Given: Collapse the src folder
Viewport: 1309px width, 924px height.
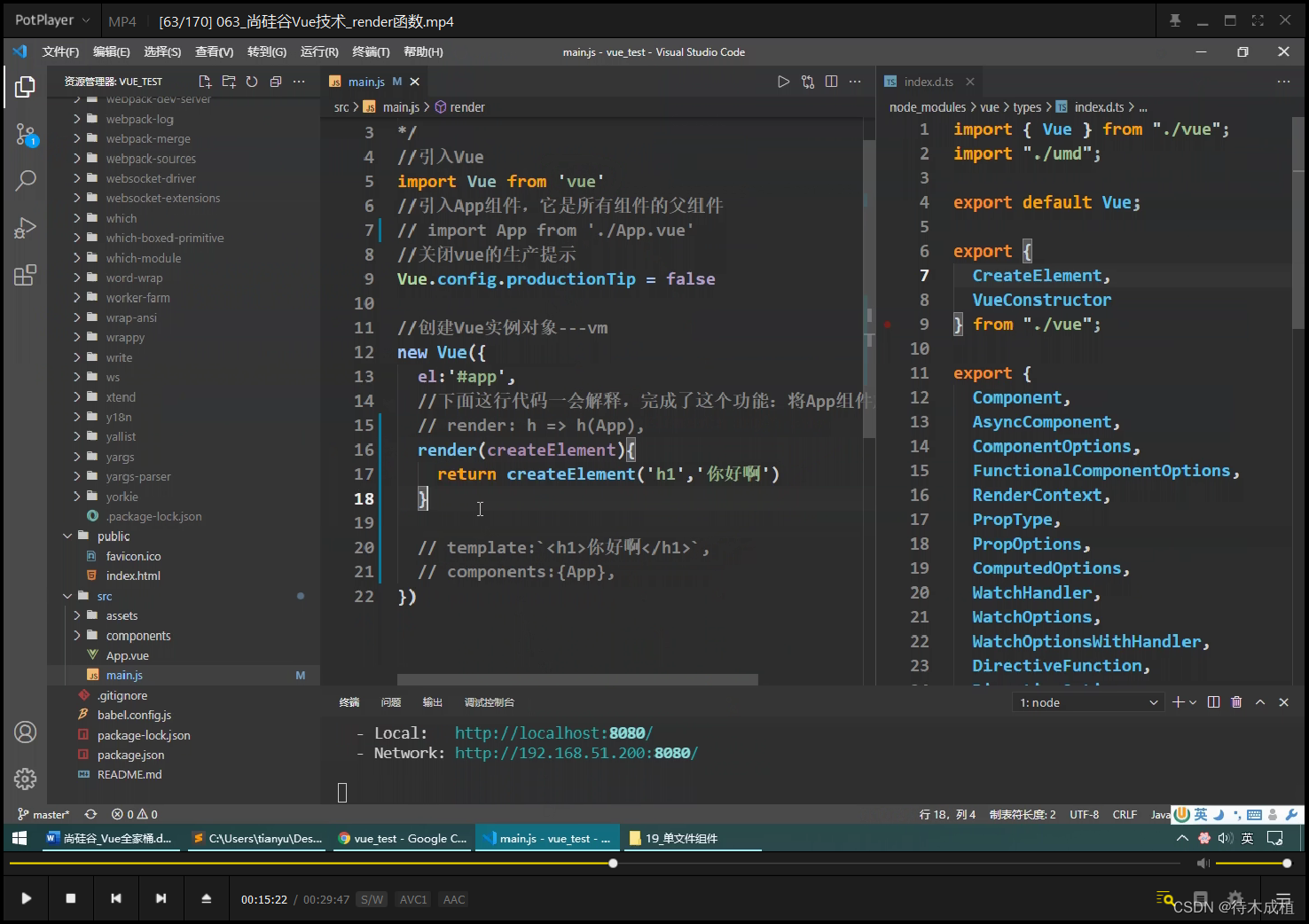Looking at the screenshot, I should tap(67, 596).
